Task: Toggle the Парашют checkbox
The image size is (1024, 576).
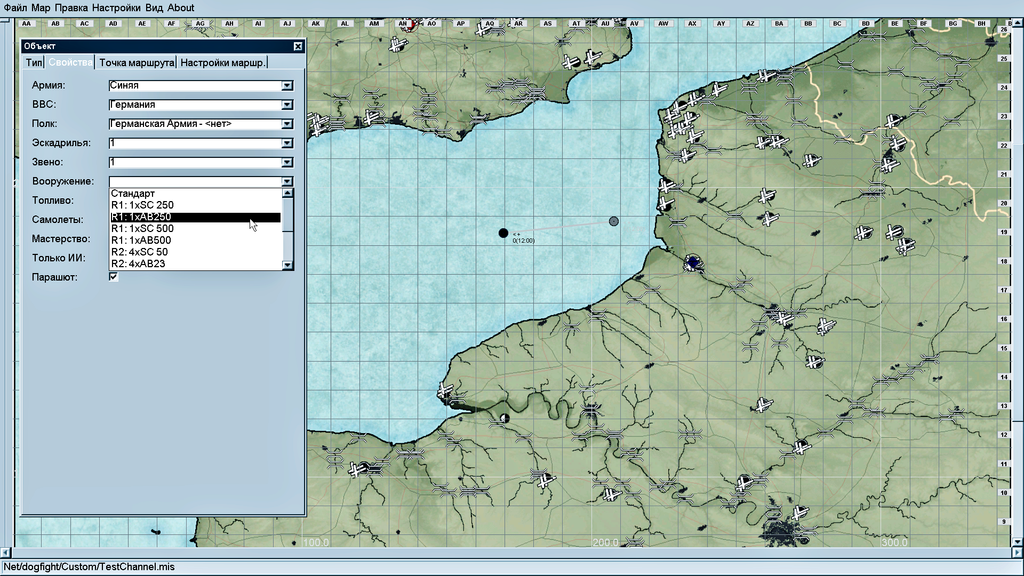Action: [x=114, y=276]
